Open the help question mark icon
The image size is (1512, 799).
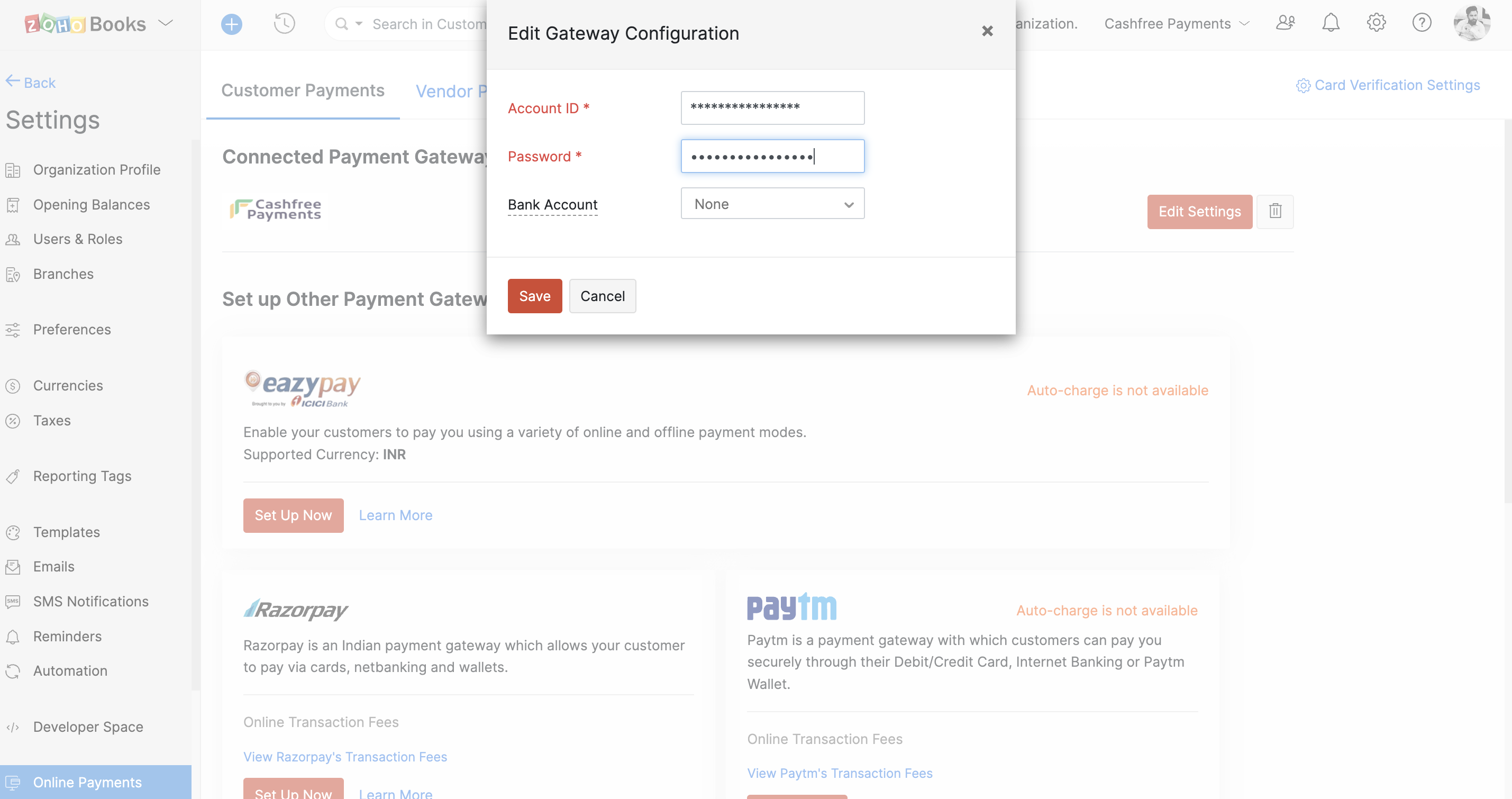[x=1421, y=23]
